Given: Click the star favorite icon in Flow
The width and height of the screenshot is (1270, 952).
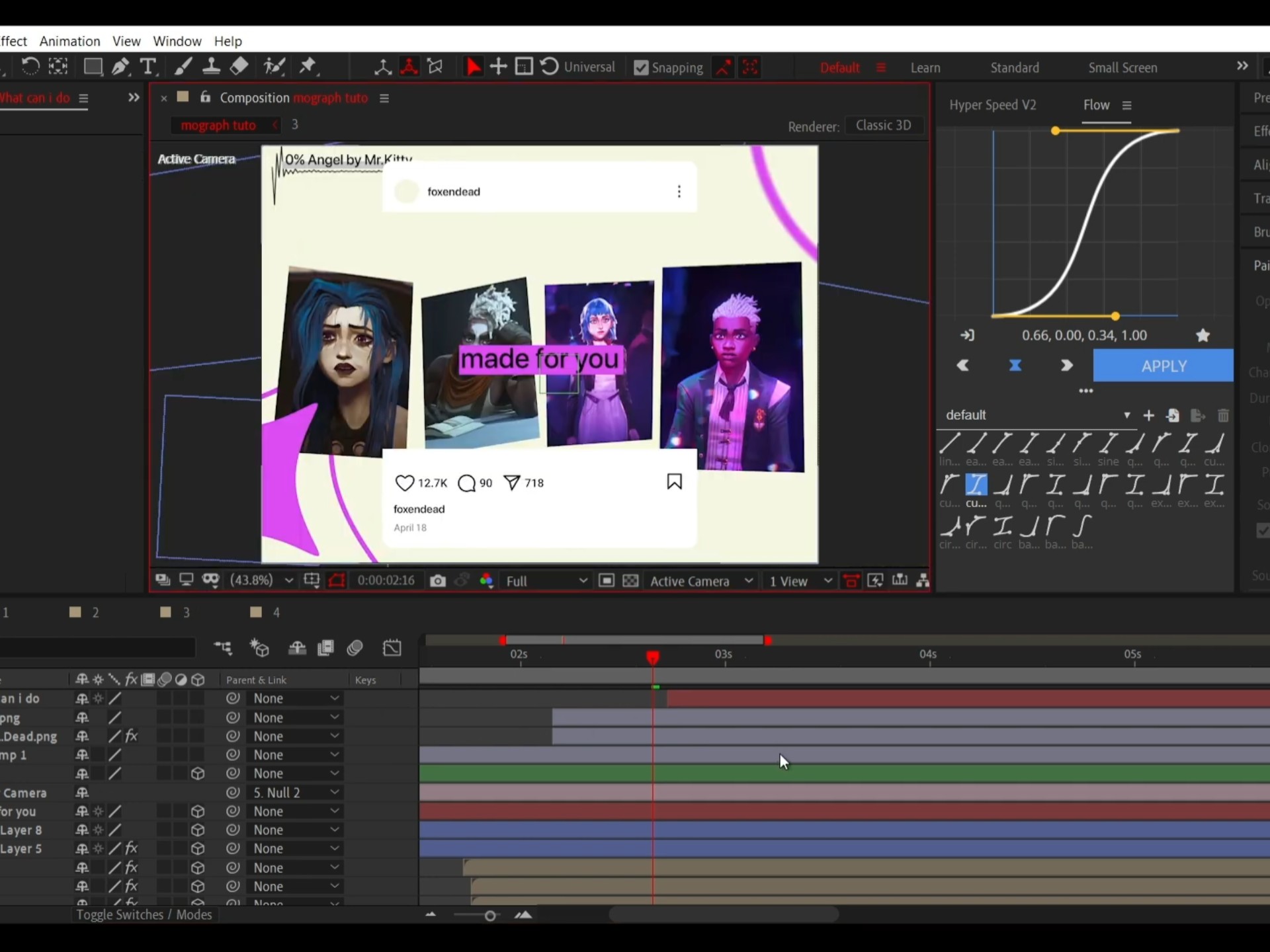Looking at the screenshot, I should 1203,335.
